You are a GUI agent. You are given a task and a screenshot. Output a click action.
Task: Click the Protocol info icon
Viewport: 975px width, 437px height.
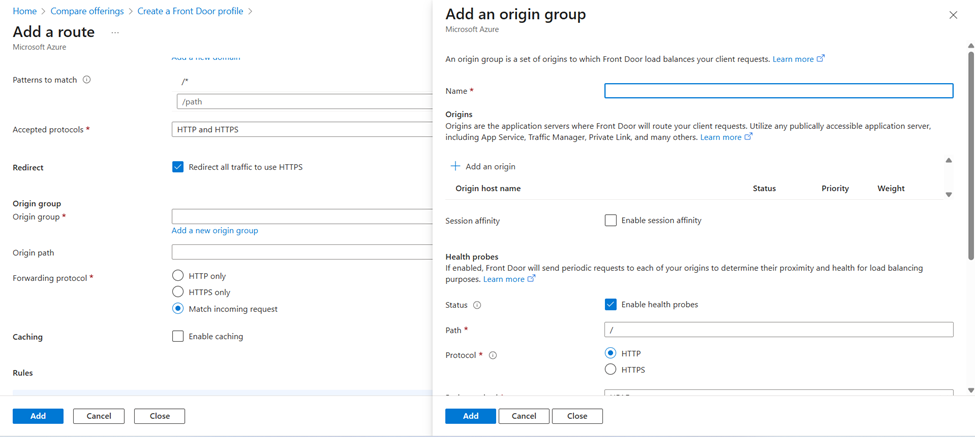pos(493,356)
